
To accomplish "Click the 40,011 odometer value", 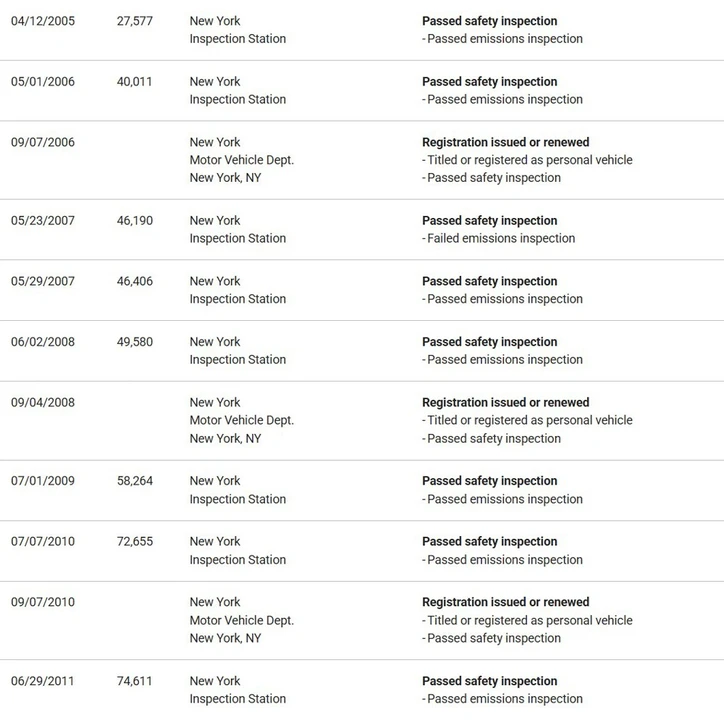I will pos(134,81).
